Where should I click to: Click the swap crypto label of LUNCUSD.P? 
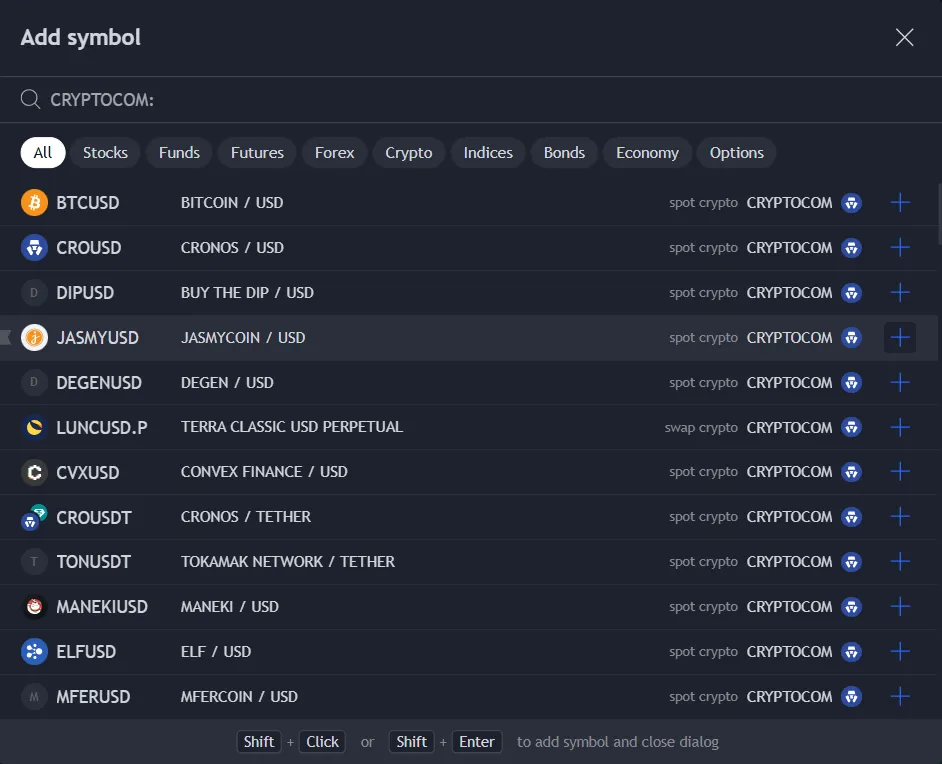(701, 428)
